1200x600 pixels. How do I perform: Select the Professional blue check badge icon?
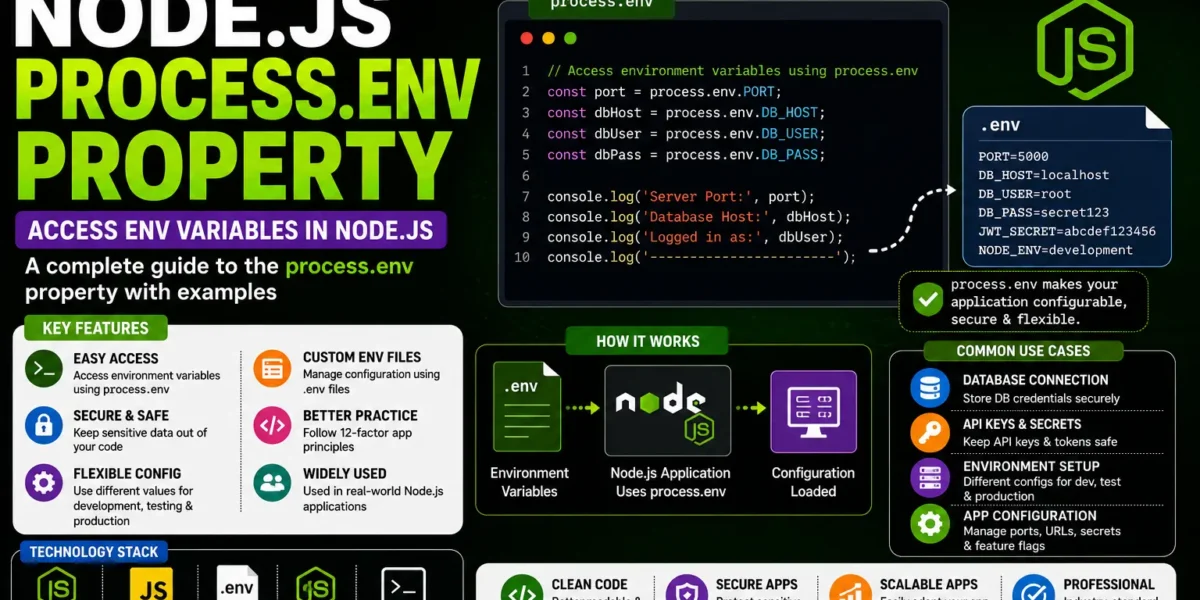pos(1033,590)
